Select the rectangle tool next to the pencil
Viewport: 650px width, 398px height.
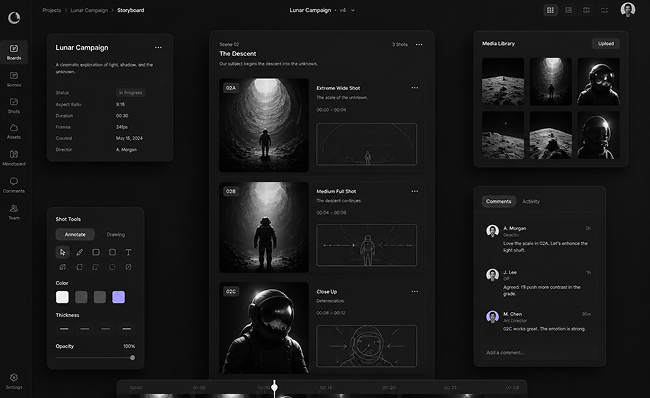coord(96,252)
